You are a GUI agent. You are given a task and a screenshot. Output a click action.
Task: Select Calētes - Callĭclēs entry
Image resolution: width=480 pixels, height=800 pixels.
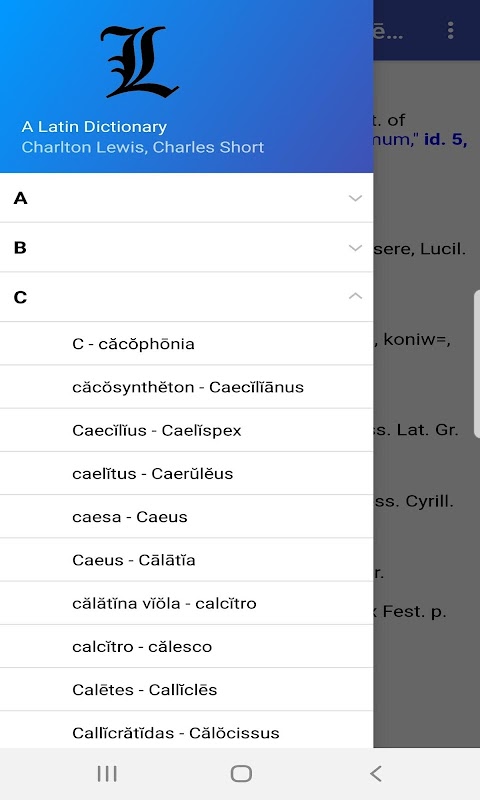pos(186,690)
